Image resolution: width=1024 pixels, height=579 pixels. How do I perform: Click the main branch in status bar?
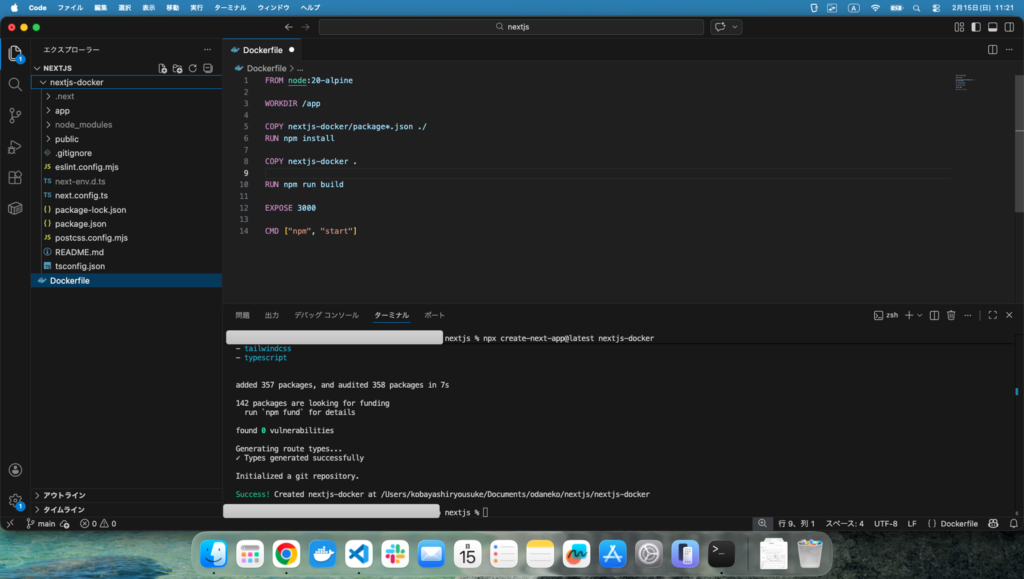pos(40,523)
